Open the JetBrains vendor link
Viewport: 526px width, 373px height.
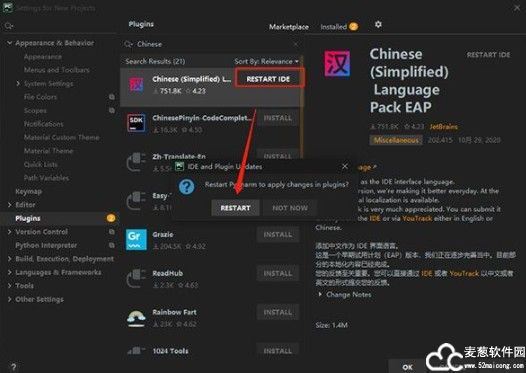pos(443,127)
